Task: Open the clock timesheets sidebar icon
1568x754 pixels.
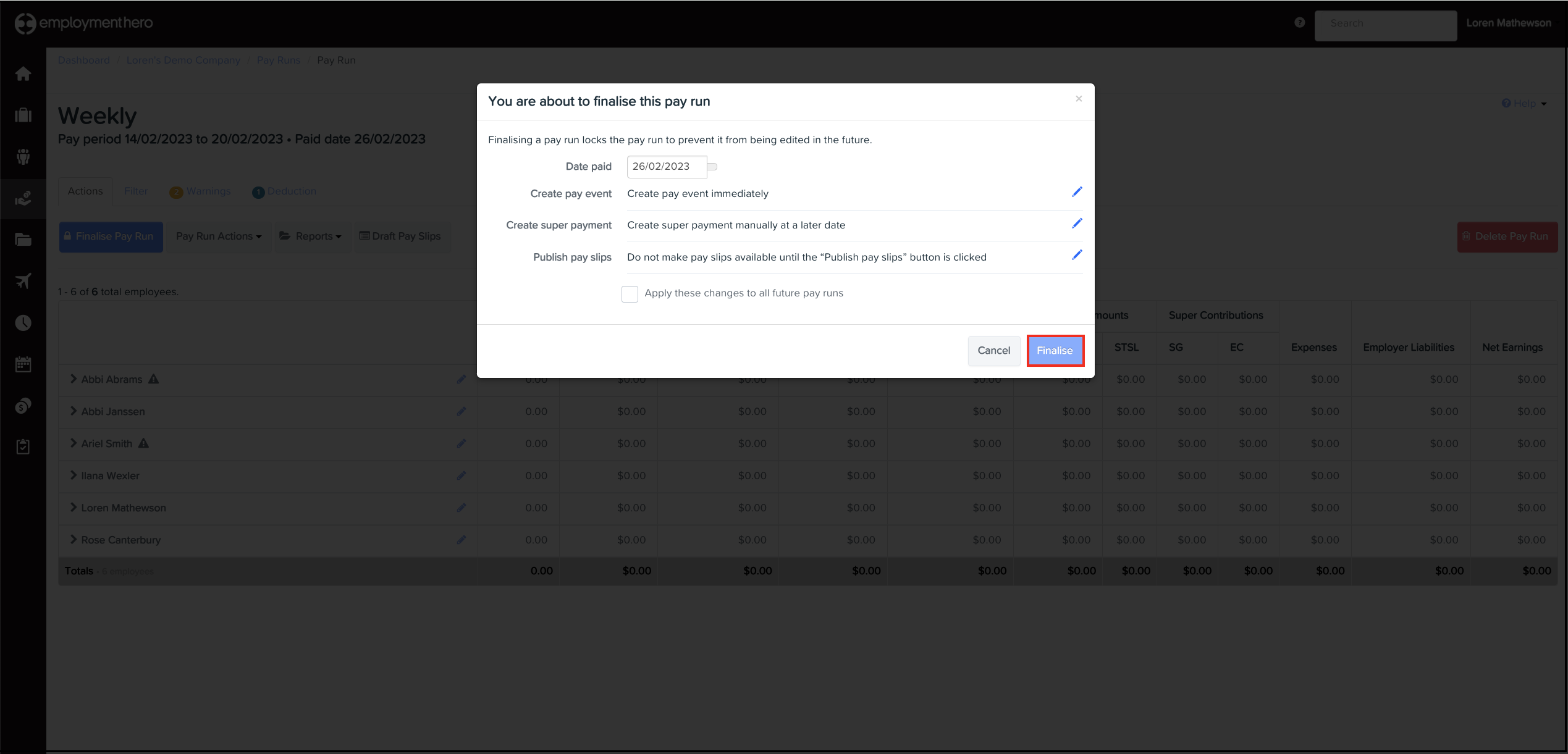Action: click(23, 323)
